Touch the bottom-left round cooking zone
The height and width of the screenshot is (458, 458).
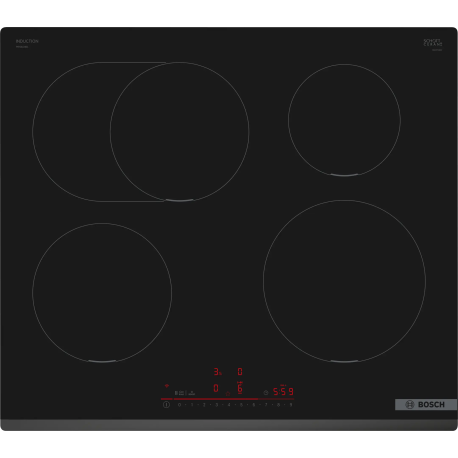(102, 292)
